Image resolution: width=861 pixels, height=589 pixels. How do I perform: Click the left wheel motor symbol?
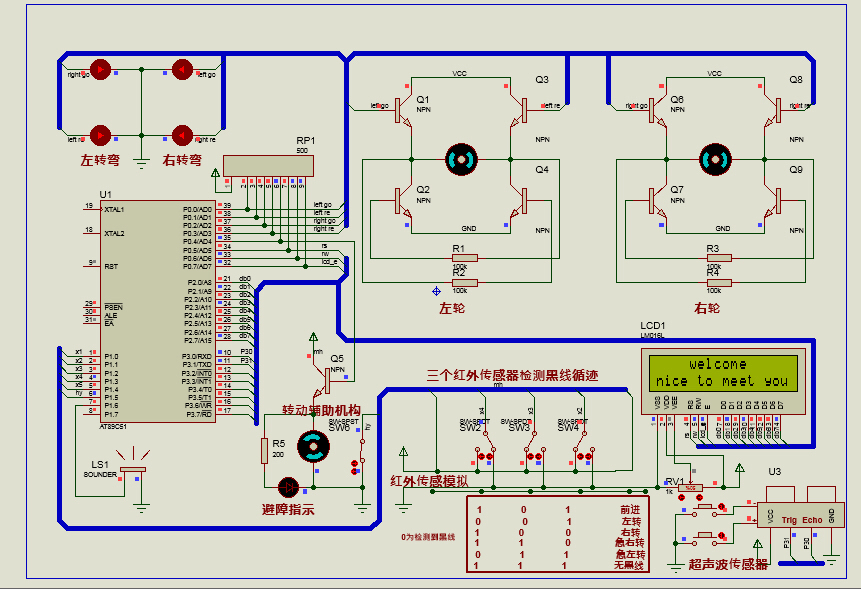click(x=461, y=160)
